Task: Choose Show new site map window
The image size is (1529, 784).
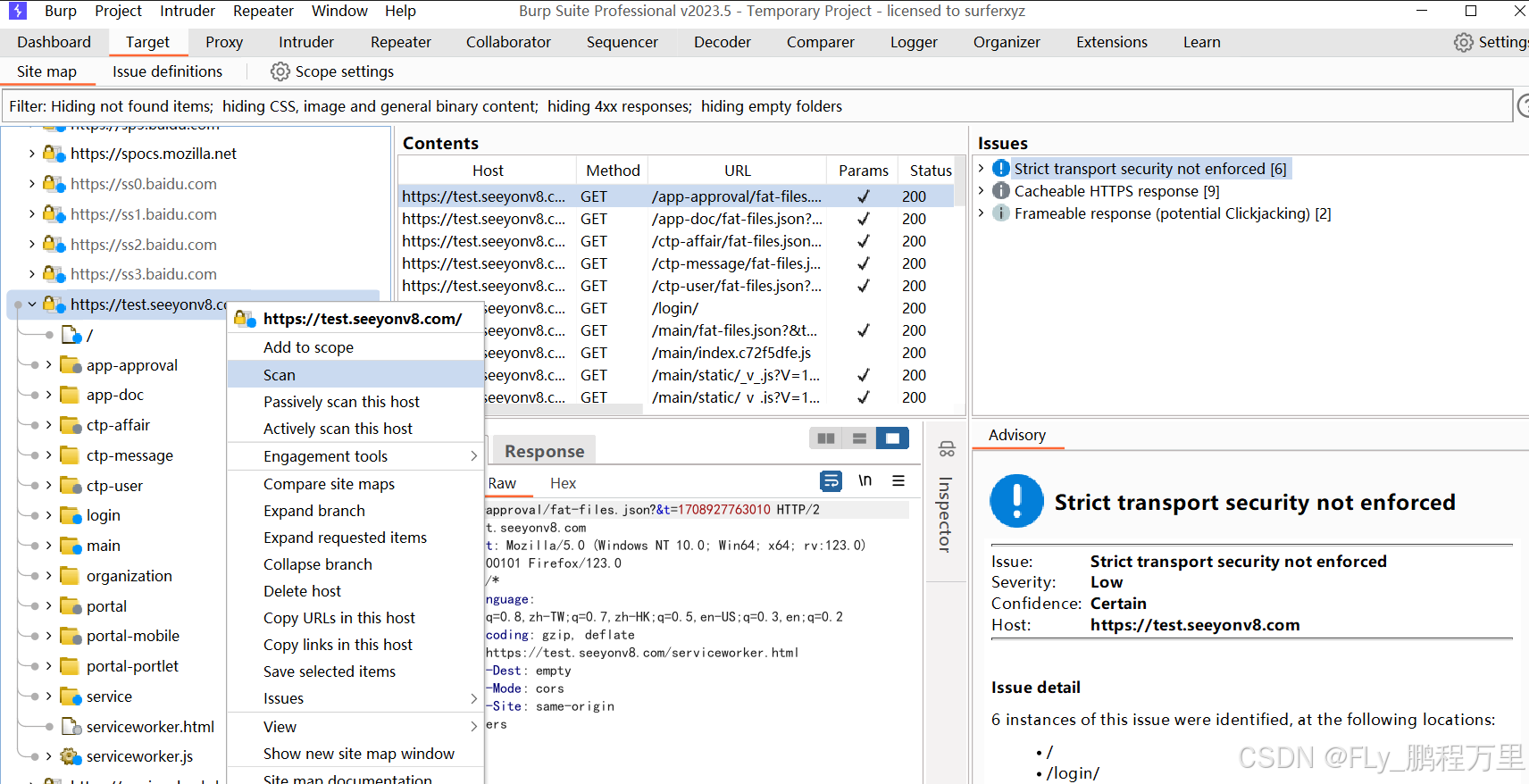Action: (x=355, y=754)
